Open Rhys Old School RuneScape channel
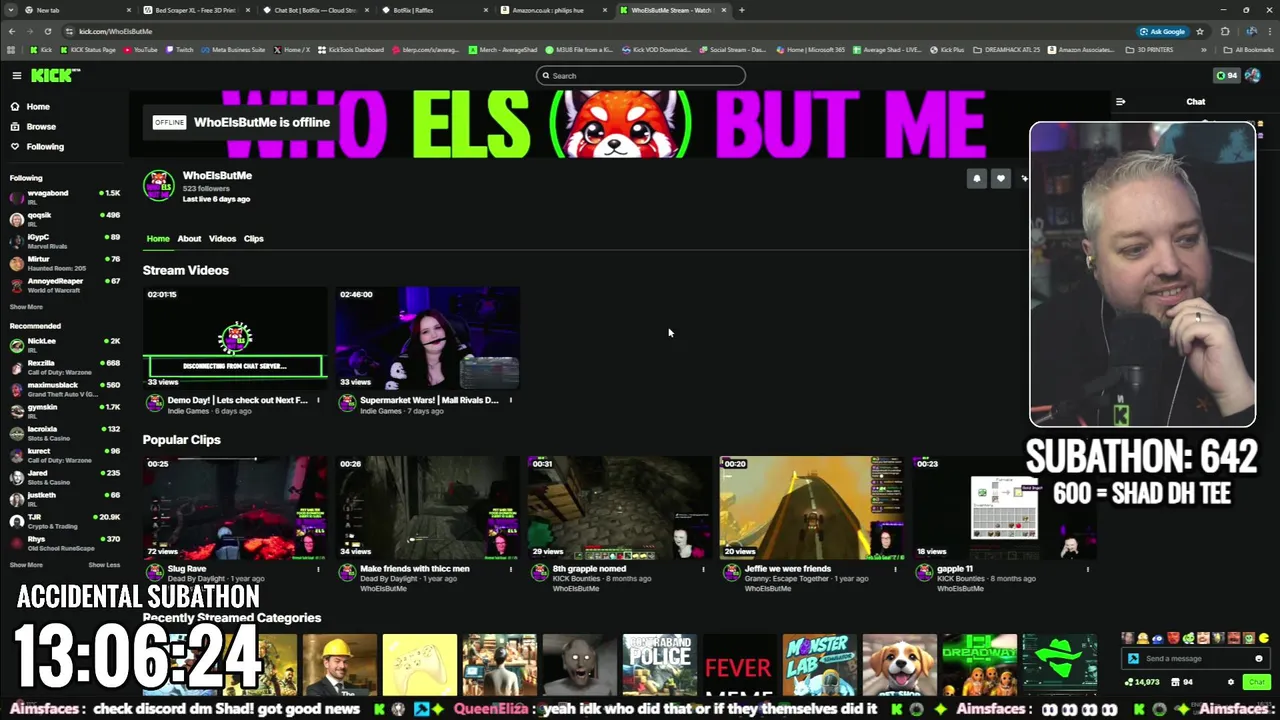The height and width of the screenshot is (720, 1280). pos(64,542)
